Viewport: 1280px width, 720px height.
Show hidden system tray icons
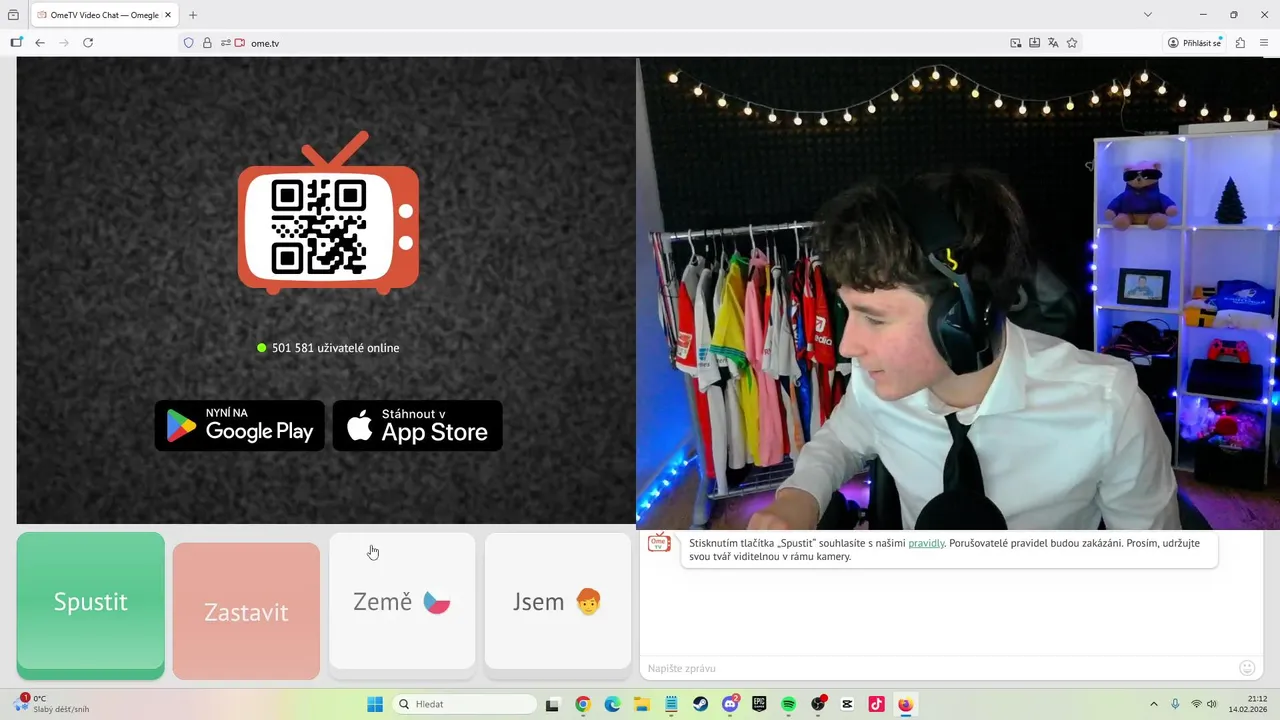pos(1153,704)
